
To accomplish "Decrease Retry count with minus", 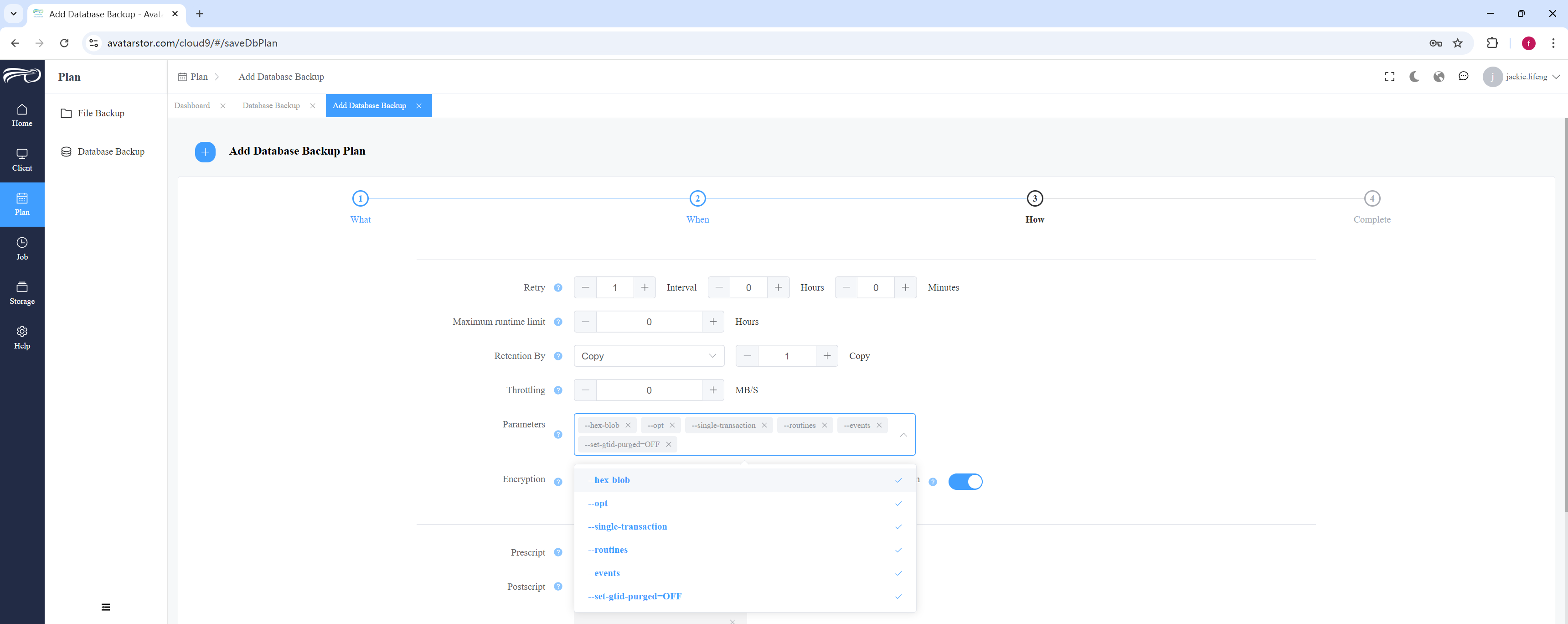I will tap(586, 288).
